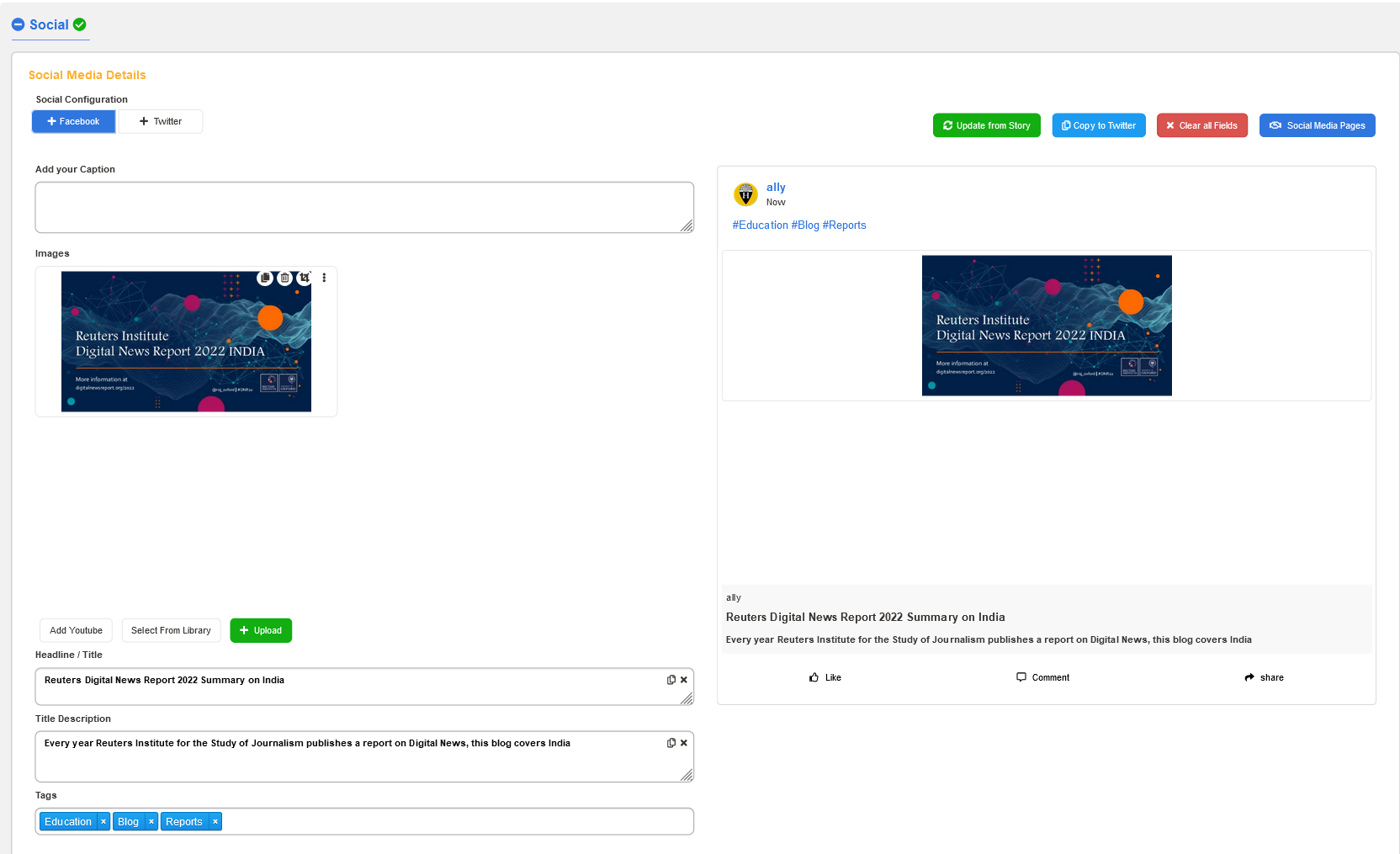Clear the Title Description field
Viewport: 1400px width, 854px height.
coord(684,743)
